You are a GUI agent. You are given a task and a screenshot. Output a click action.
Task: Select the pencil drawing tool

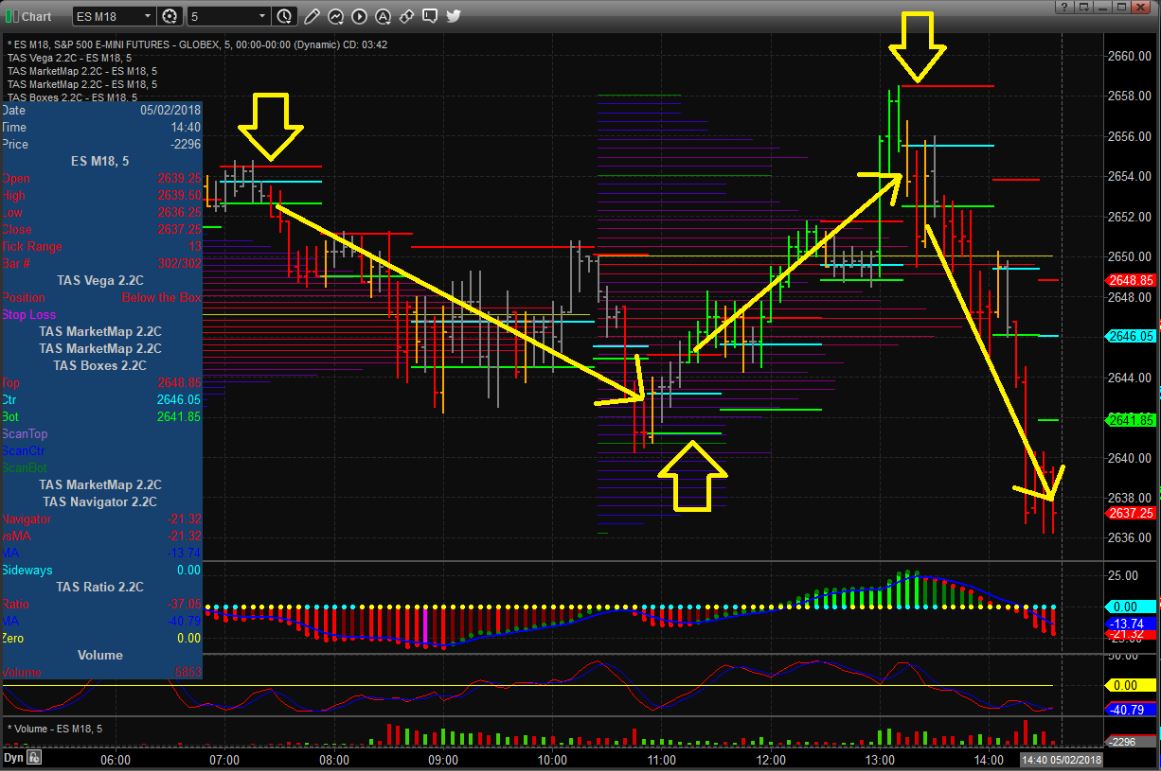click(312, 16)
